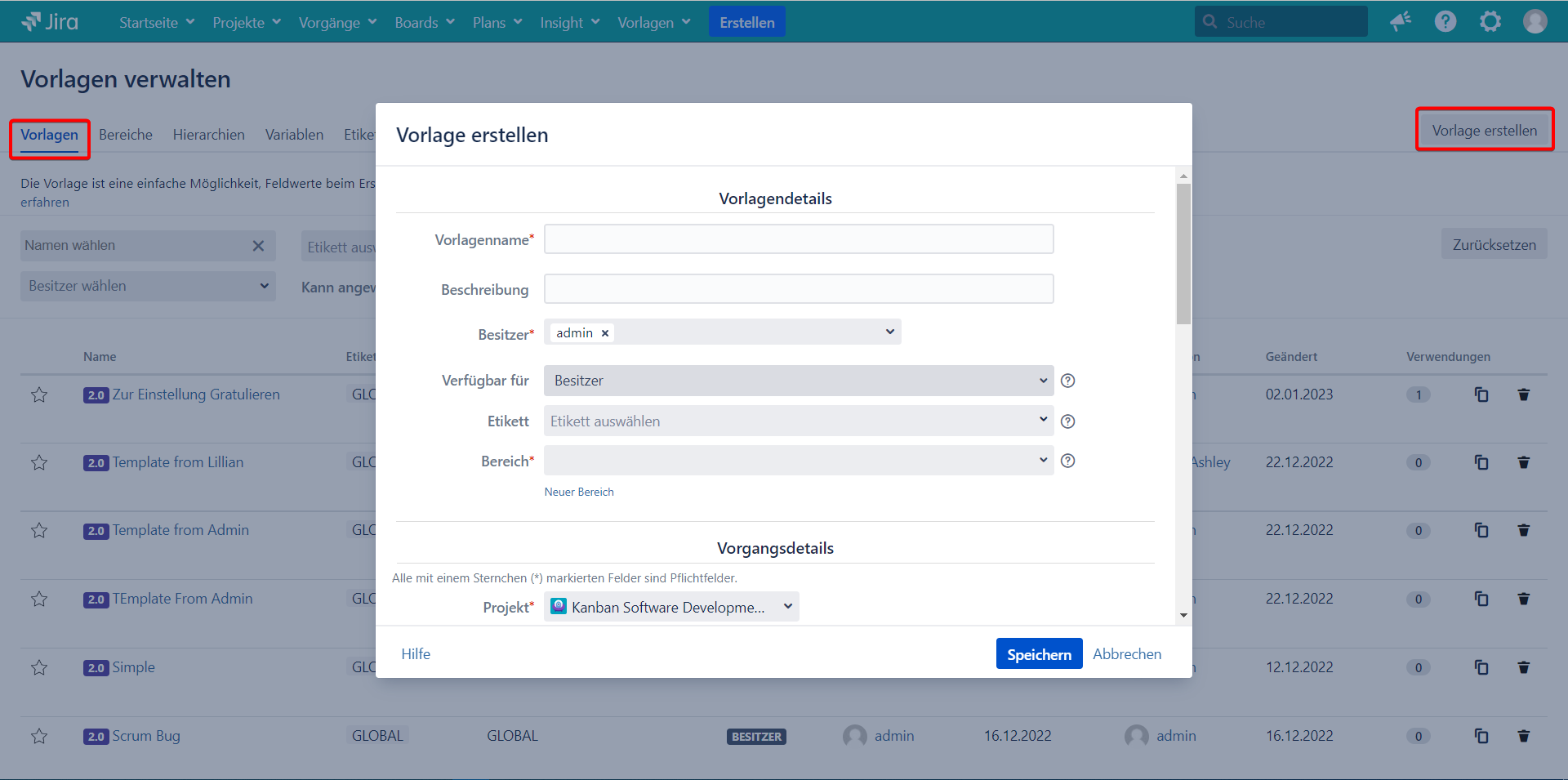Click the help icon next to Verfügbar für
Image resolution: width=1568 pixels, height=780 pixels.
click(1067, 381)
